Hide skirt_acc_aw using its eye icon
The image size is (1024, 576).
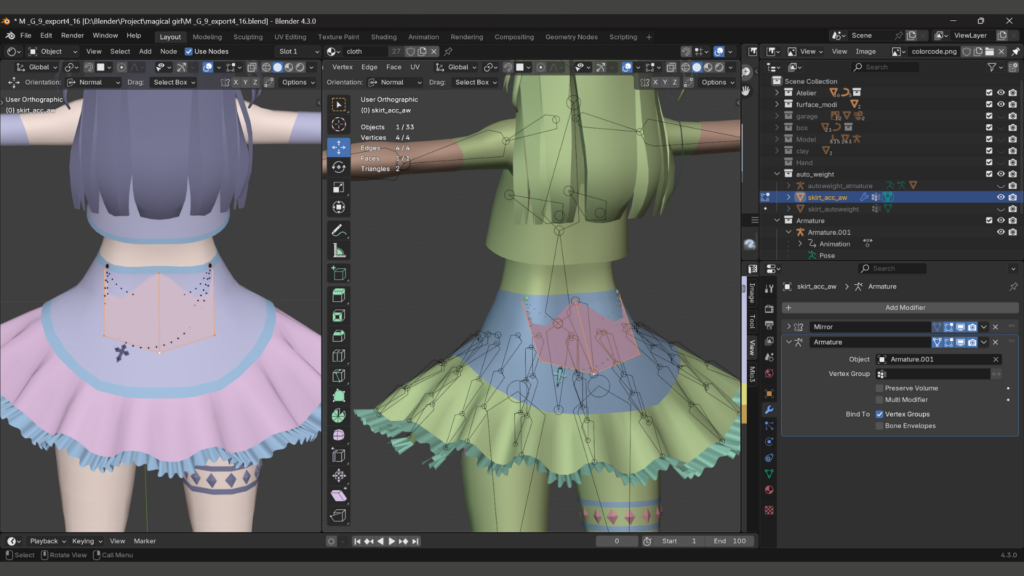click(1000, 197)
